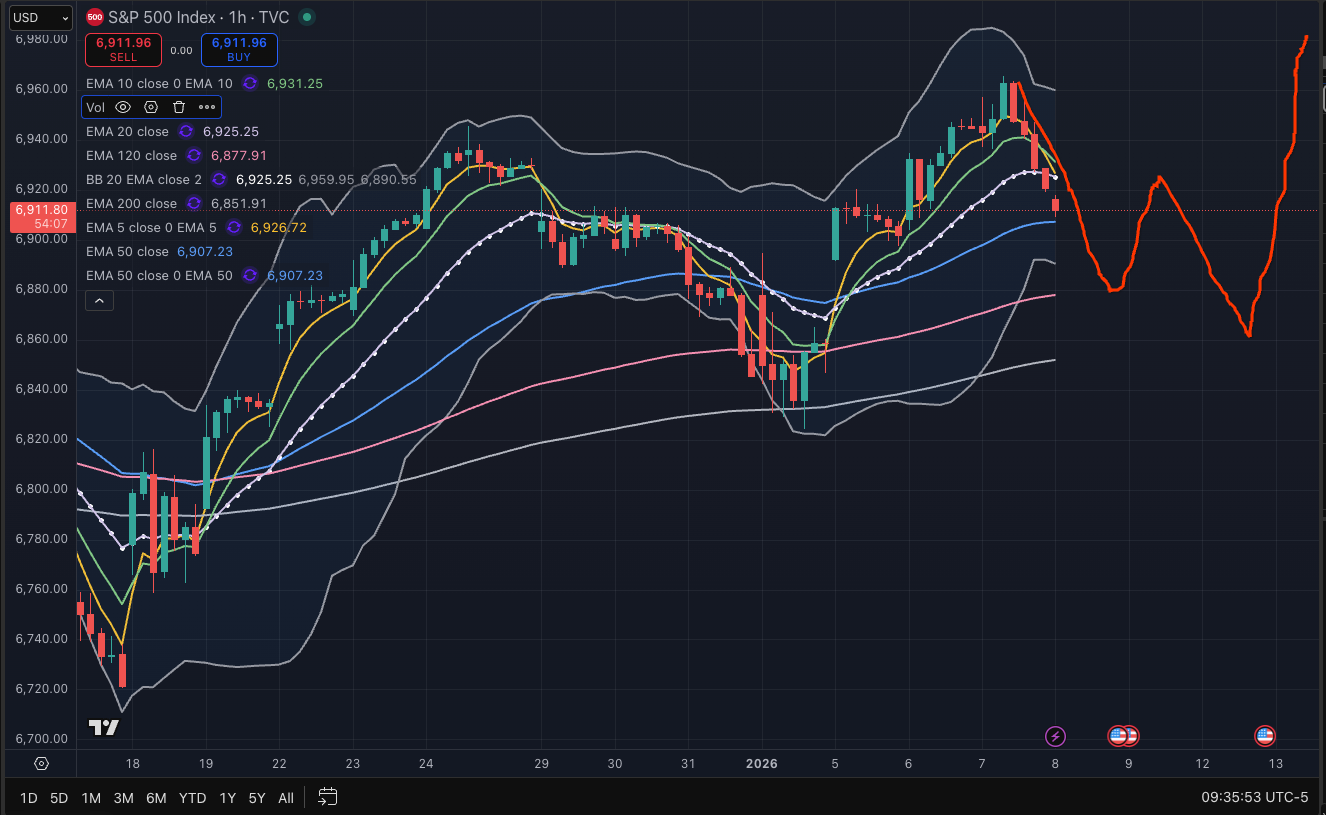The height and width of the screenshot is (815, 1326).
Task: Click the update icon on the BB 20 row
Action: 219,179
